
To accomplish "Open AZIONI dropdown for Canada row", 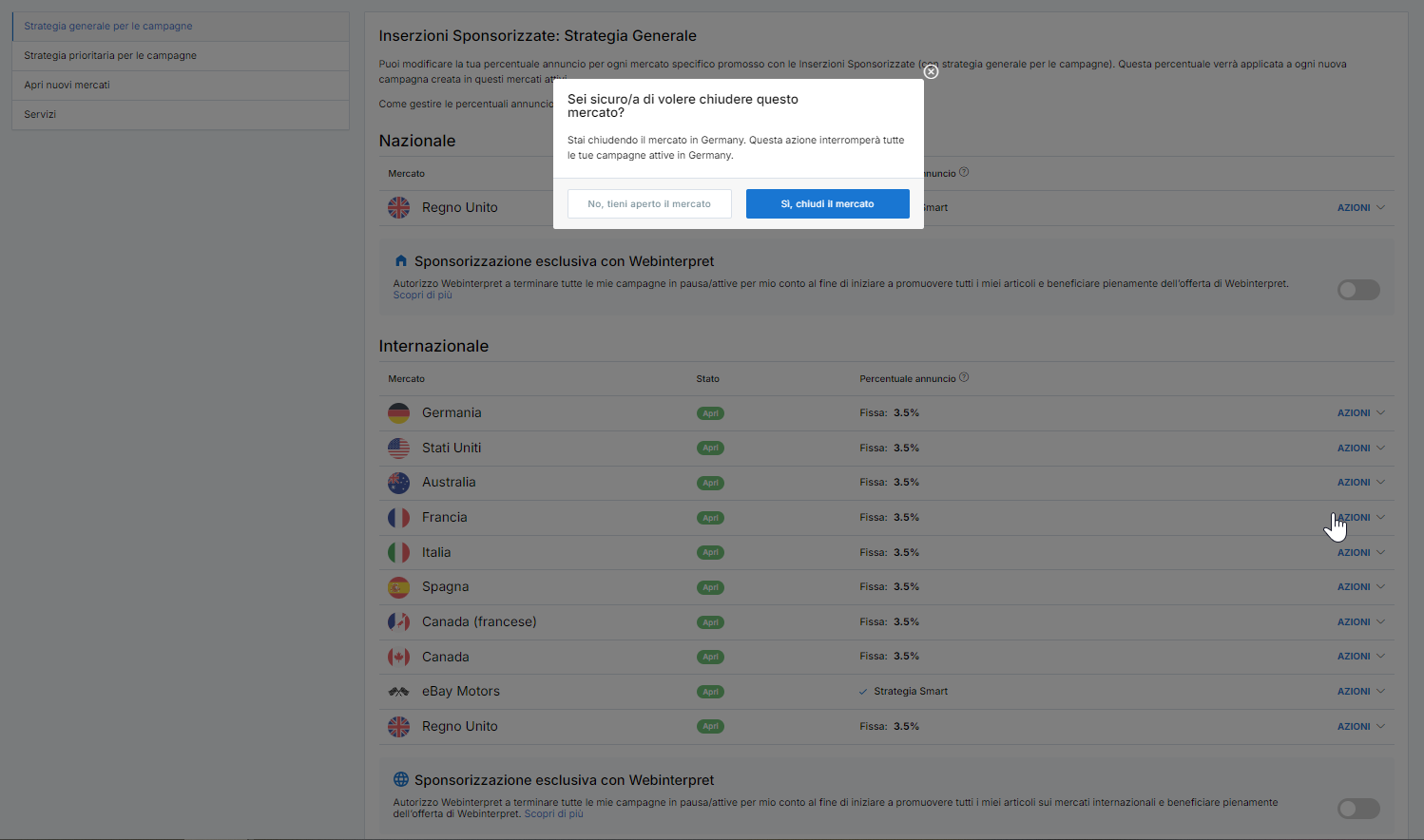I will coord(1360,657).
